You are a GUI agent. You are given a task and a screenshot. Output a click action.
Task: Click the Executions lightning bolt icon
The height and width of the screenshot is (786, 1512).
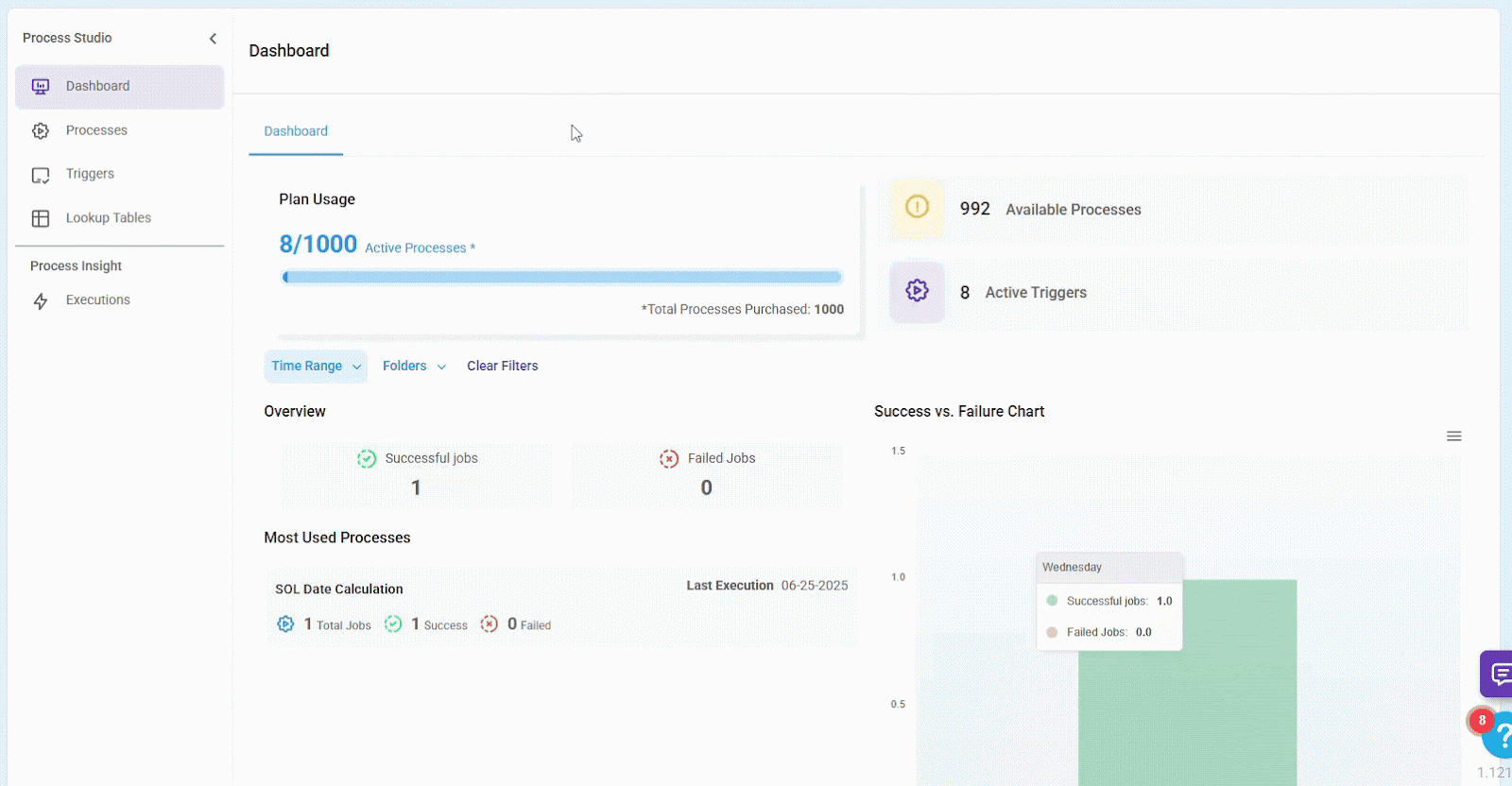[x=41, y=301]
